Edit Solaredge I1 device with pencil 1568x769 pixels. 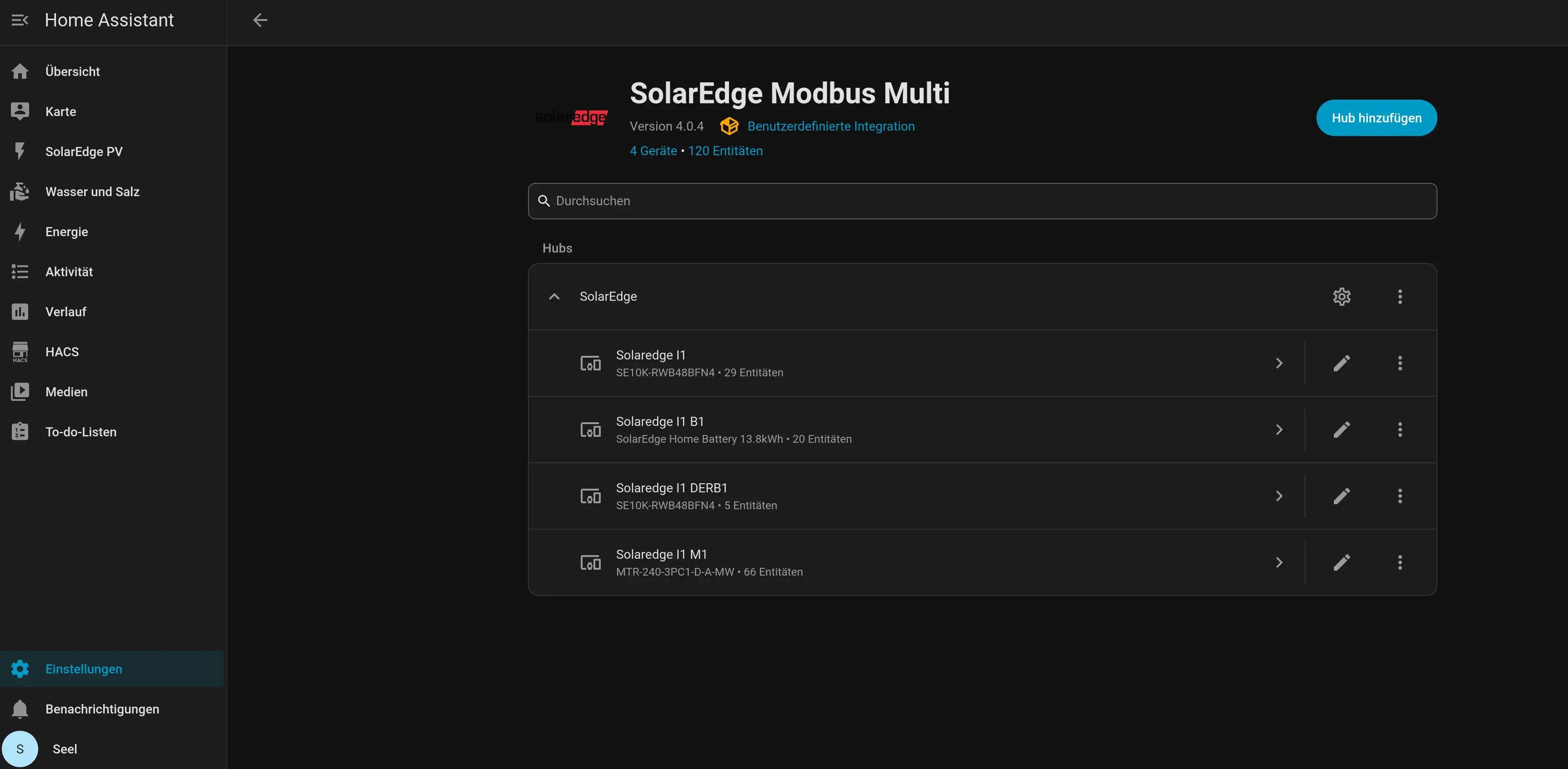point(1342,364)
